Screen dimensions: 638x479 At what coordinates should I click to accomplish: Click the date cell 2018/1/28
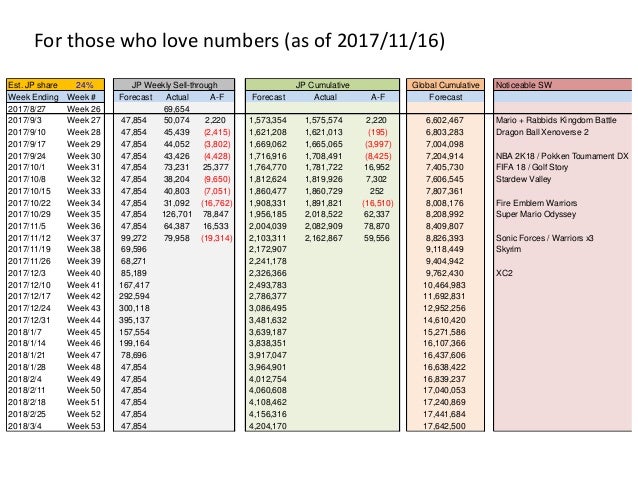pyautogui.click(x=27, y=367)
